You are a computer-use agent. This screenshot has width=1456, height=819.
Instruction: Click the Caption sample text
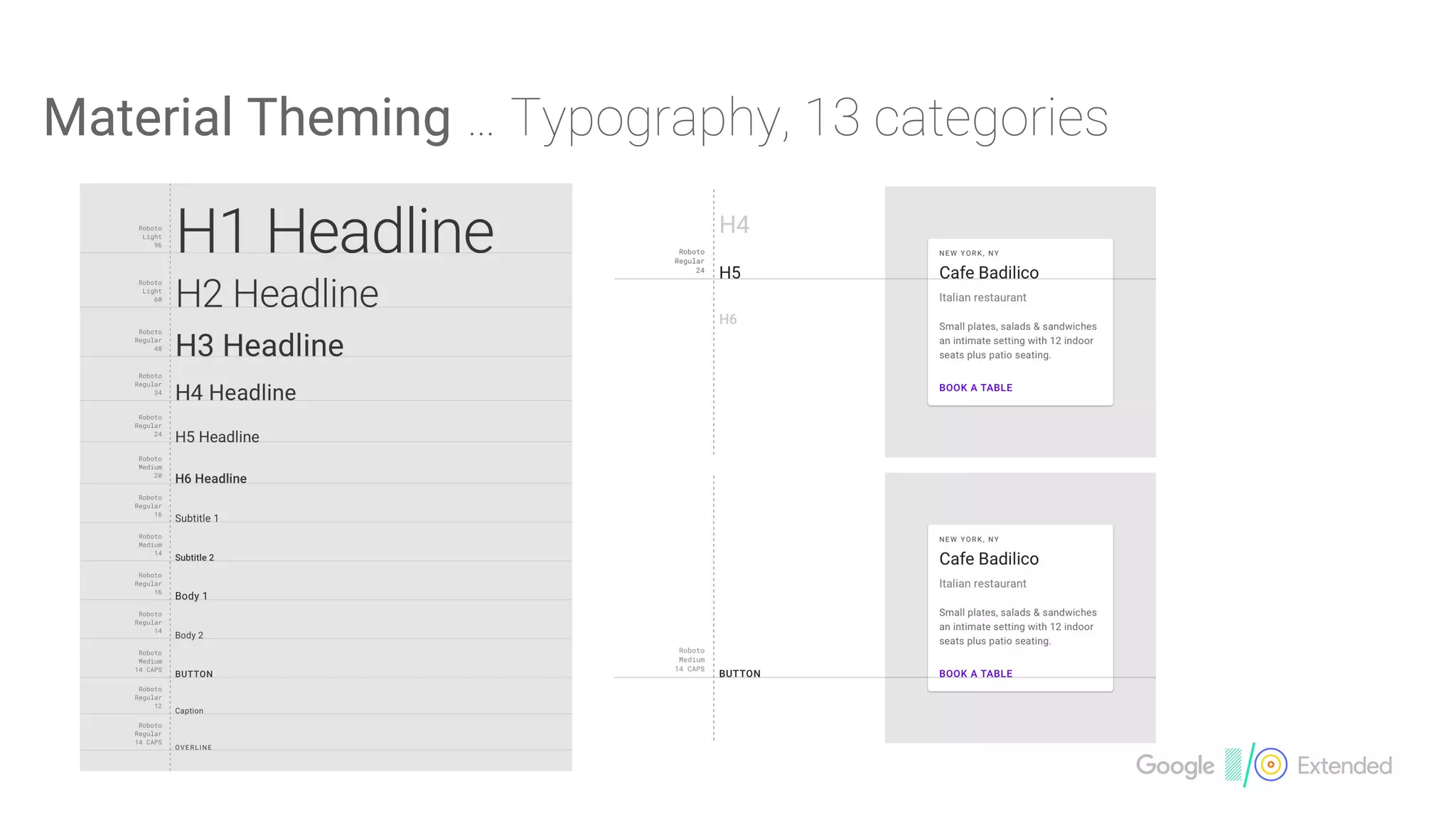pyautogui.click(x=189, y=711)
